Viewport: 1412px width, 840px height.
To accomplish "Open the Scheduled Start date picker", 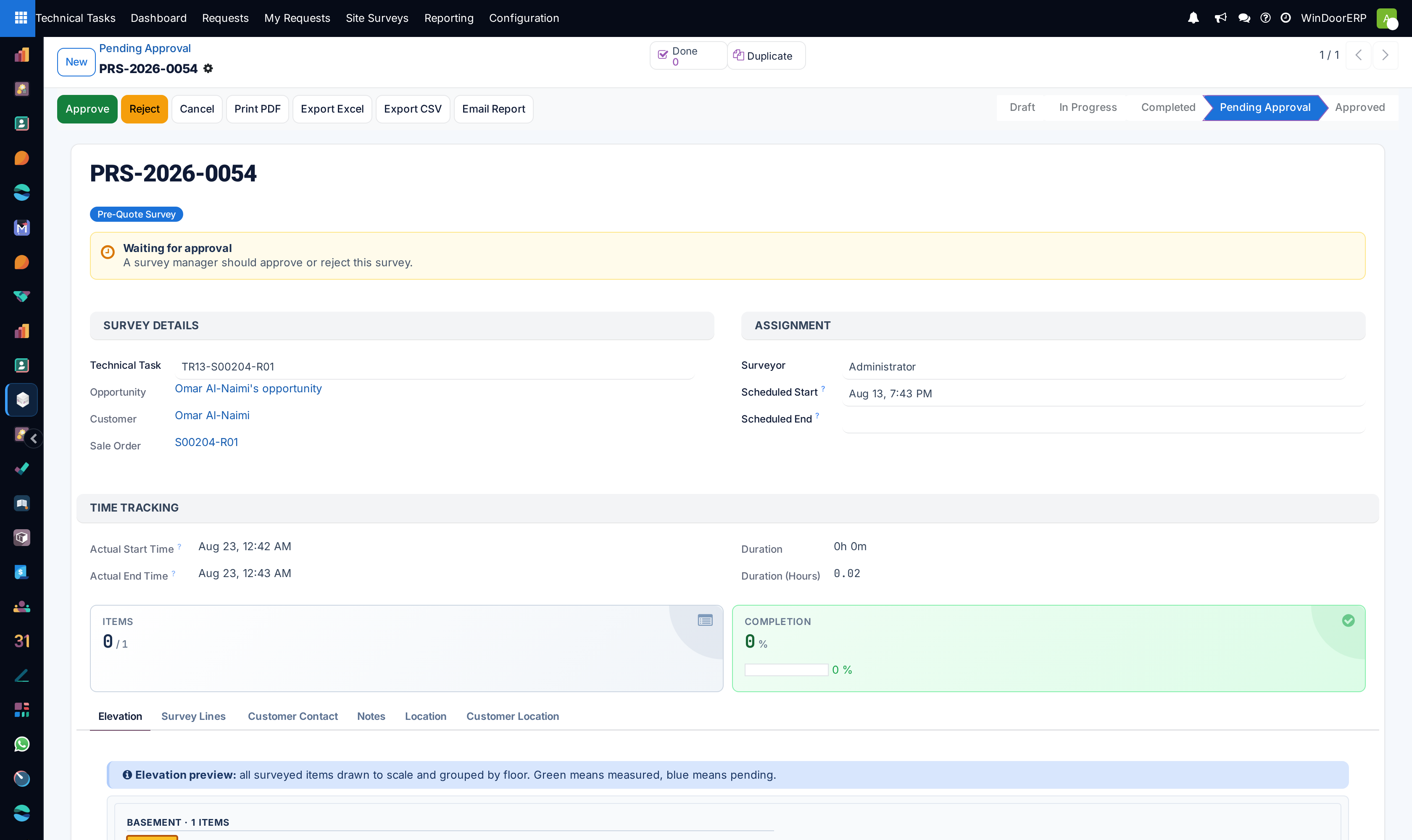I will pyautogui.click(x=1103, y=394).
